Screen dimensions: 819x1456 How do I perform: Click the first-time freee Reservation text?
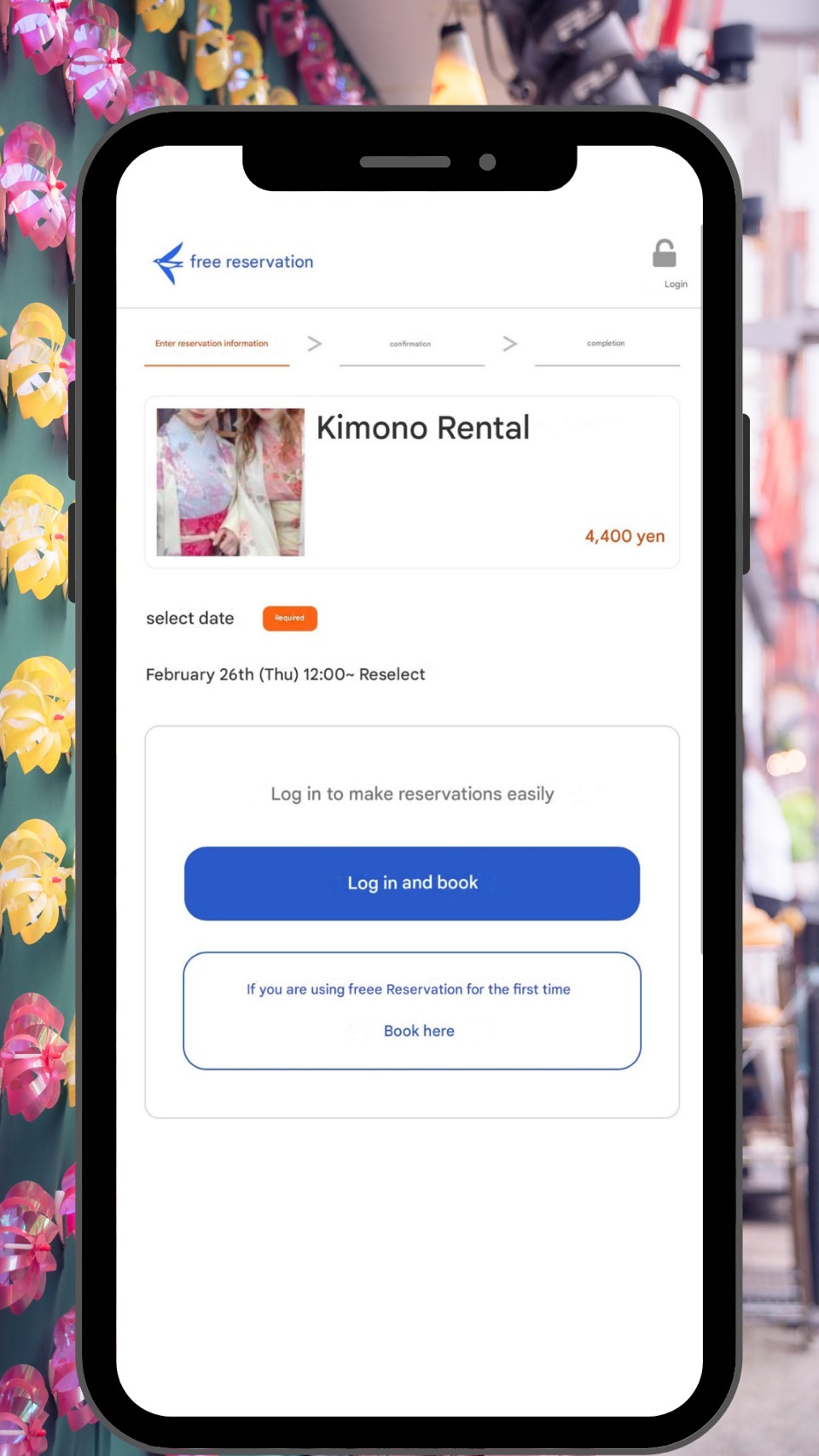pos(409,989)
